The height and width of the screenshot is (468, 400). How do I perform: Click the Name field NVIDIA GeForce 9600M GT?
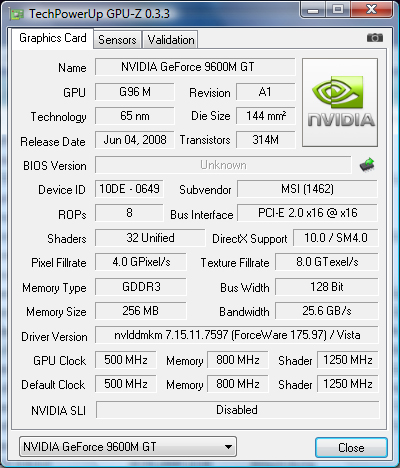tap(195, 67)
